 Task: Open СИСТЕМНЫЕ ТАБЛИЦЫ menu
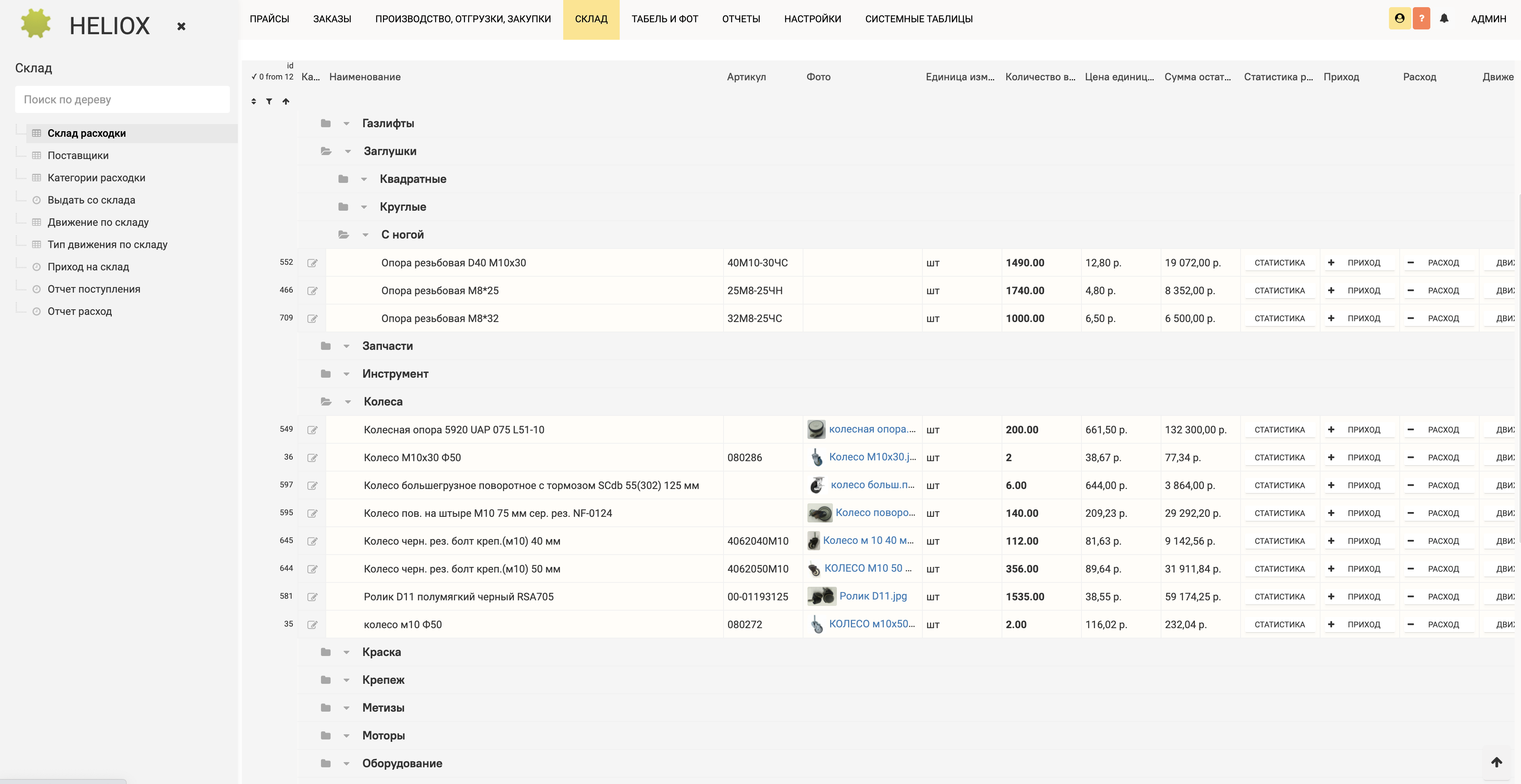919,19
